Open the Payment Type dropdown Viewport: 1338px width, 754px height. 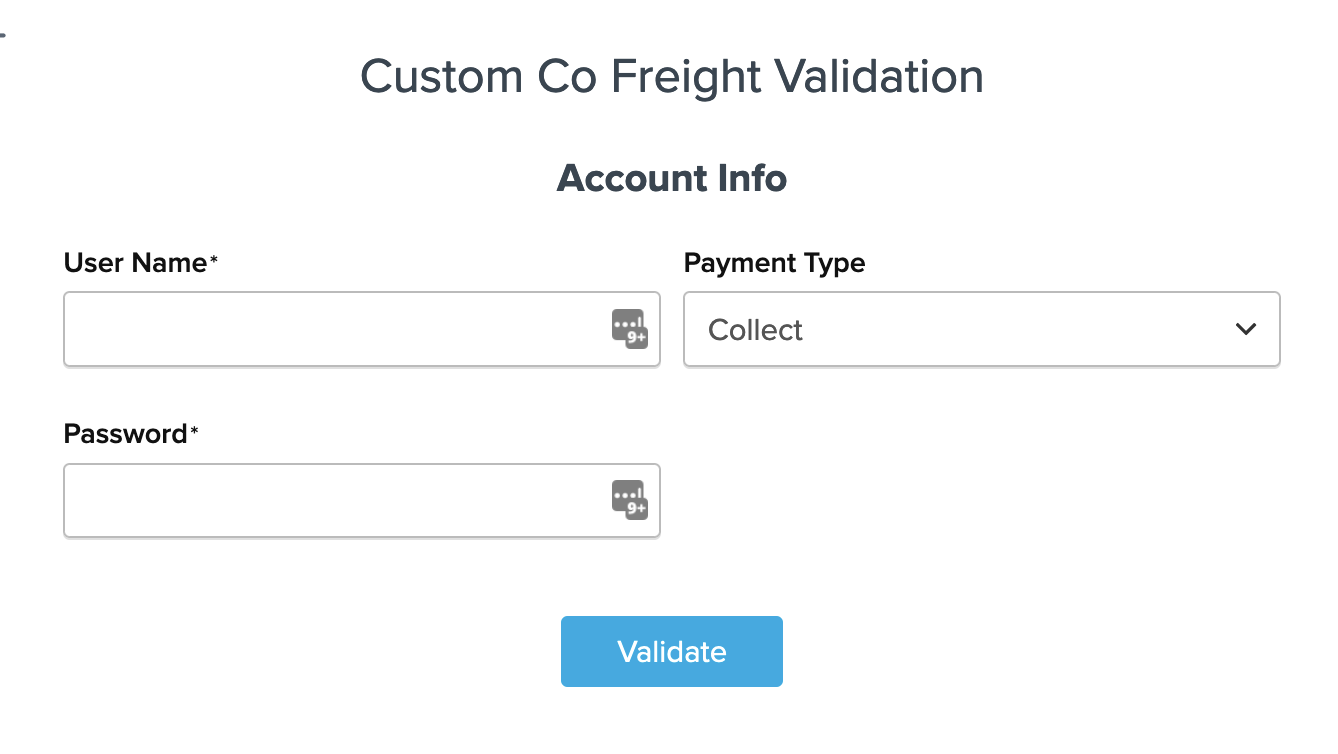981,329
